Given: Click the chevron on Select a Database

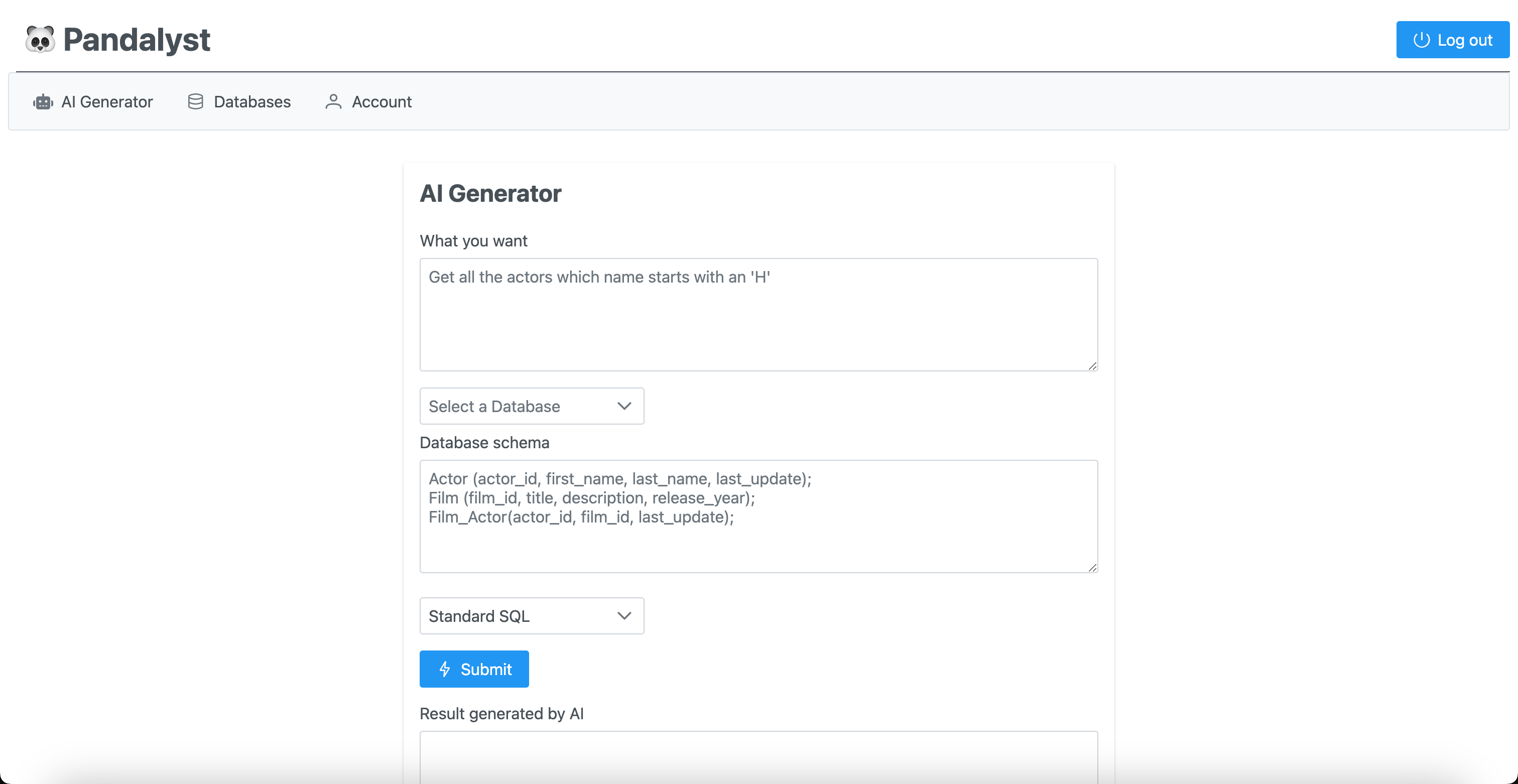Looking at the screenshot, I should coord(624,406).
